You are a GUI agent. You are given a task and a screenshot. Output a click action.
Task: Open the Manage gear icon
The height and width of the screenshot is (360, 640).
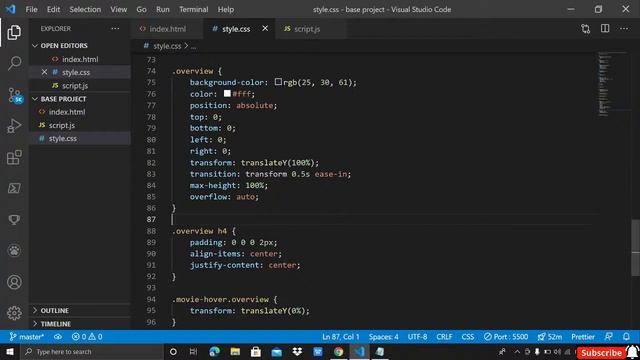(x=14, y=313)
